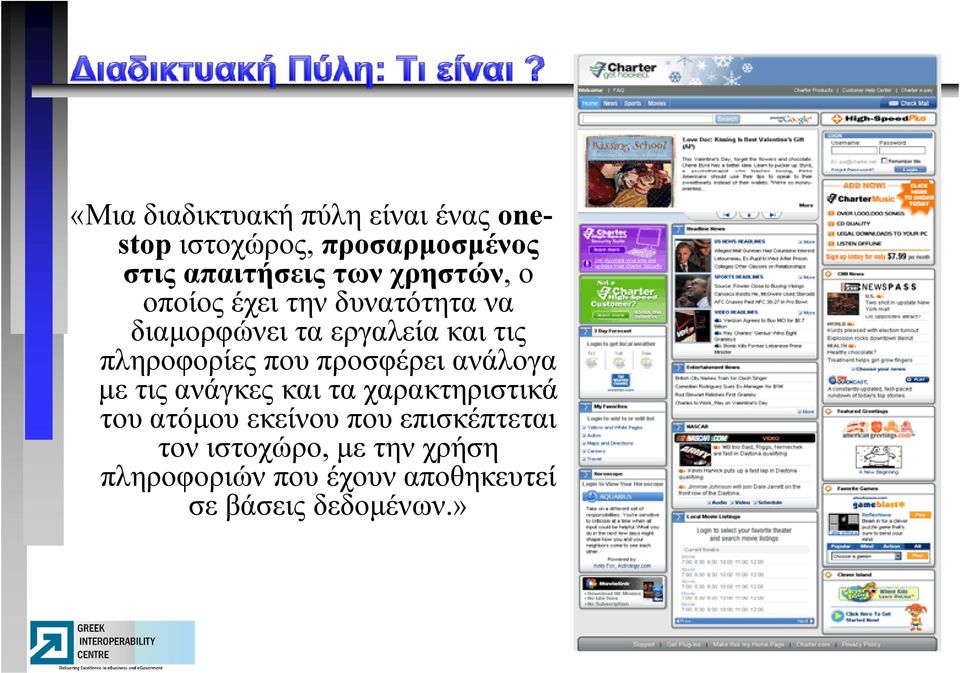Click the pause story button

coord(749,214)
